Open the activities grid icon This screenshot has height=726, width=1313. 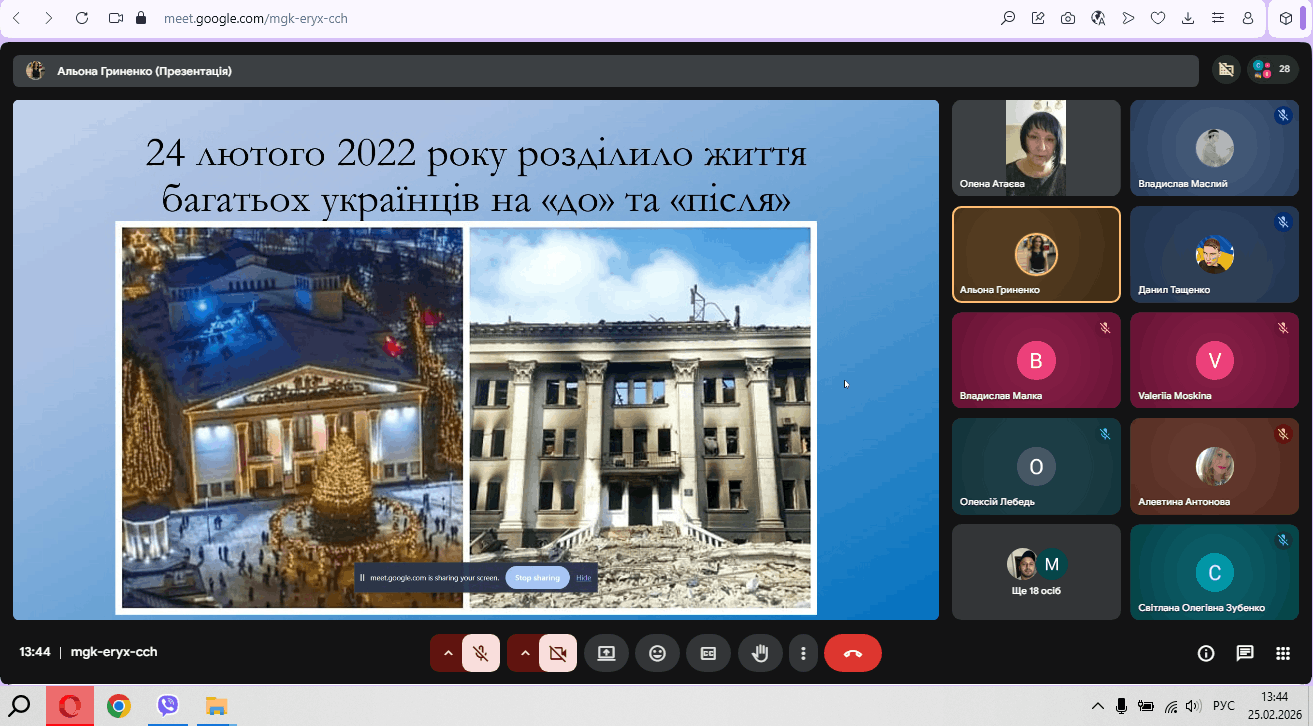click(1283, 653)
